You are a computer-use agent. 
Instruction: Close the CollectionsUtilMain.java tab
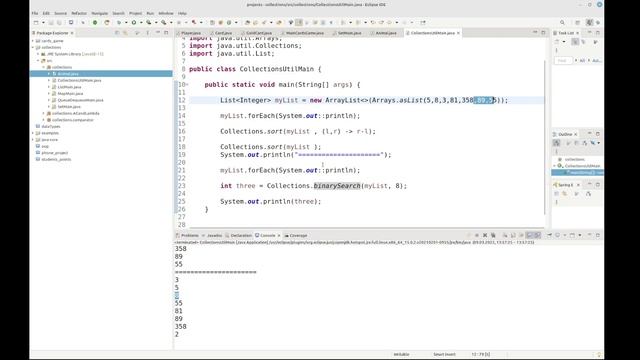tap(458, 33)
